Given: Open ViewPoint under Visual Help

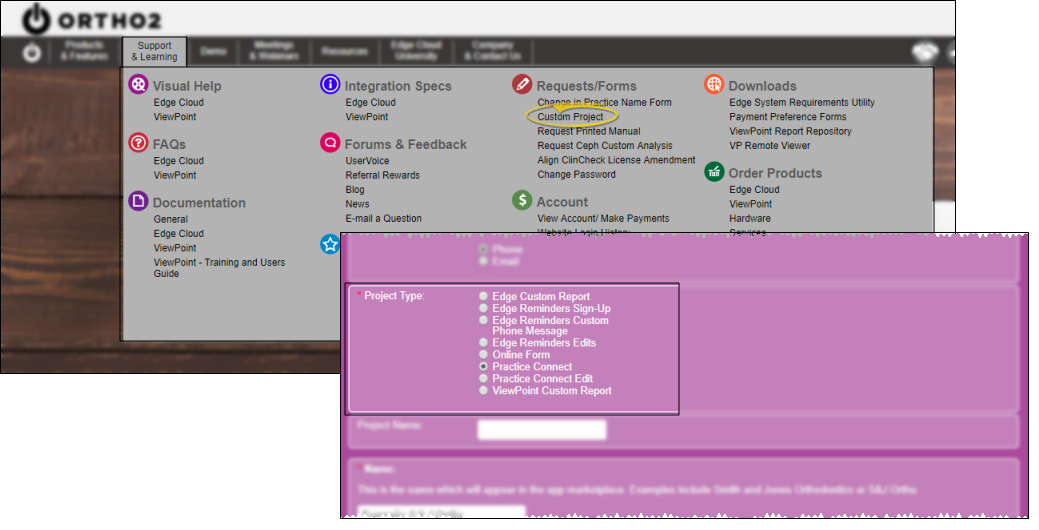Looking at the screenshot, I should point(175,117).
